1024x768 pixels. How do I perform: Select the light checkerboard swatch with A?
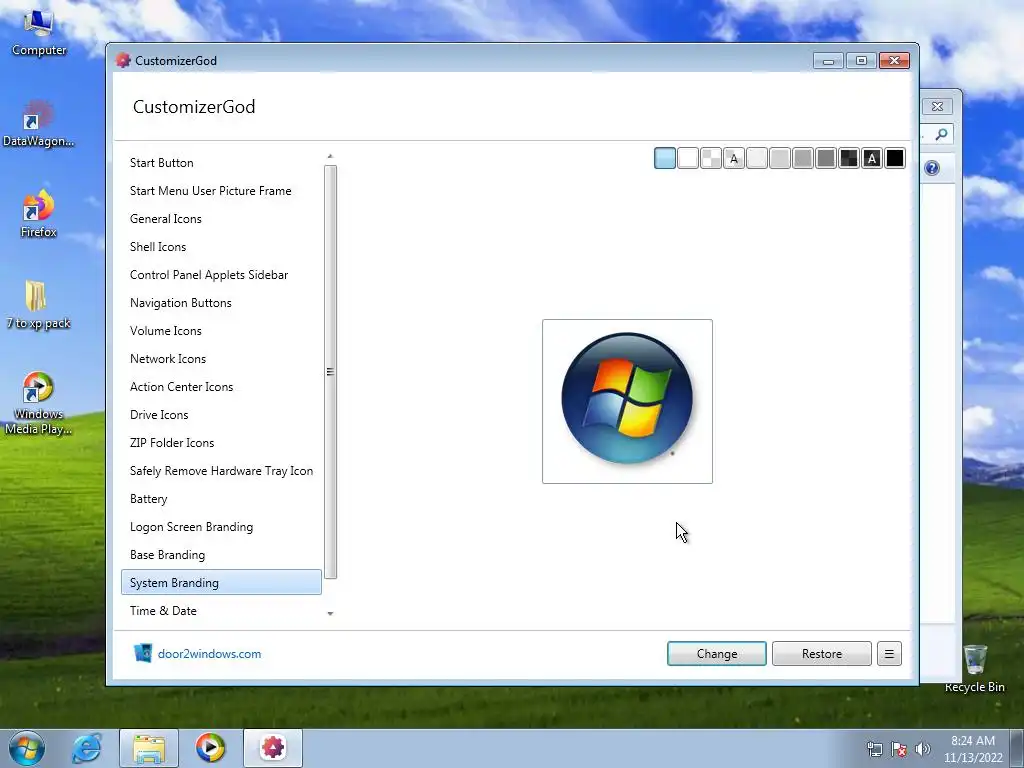734,158
